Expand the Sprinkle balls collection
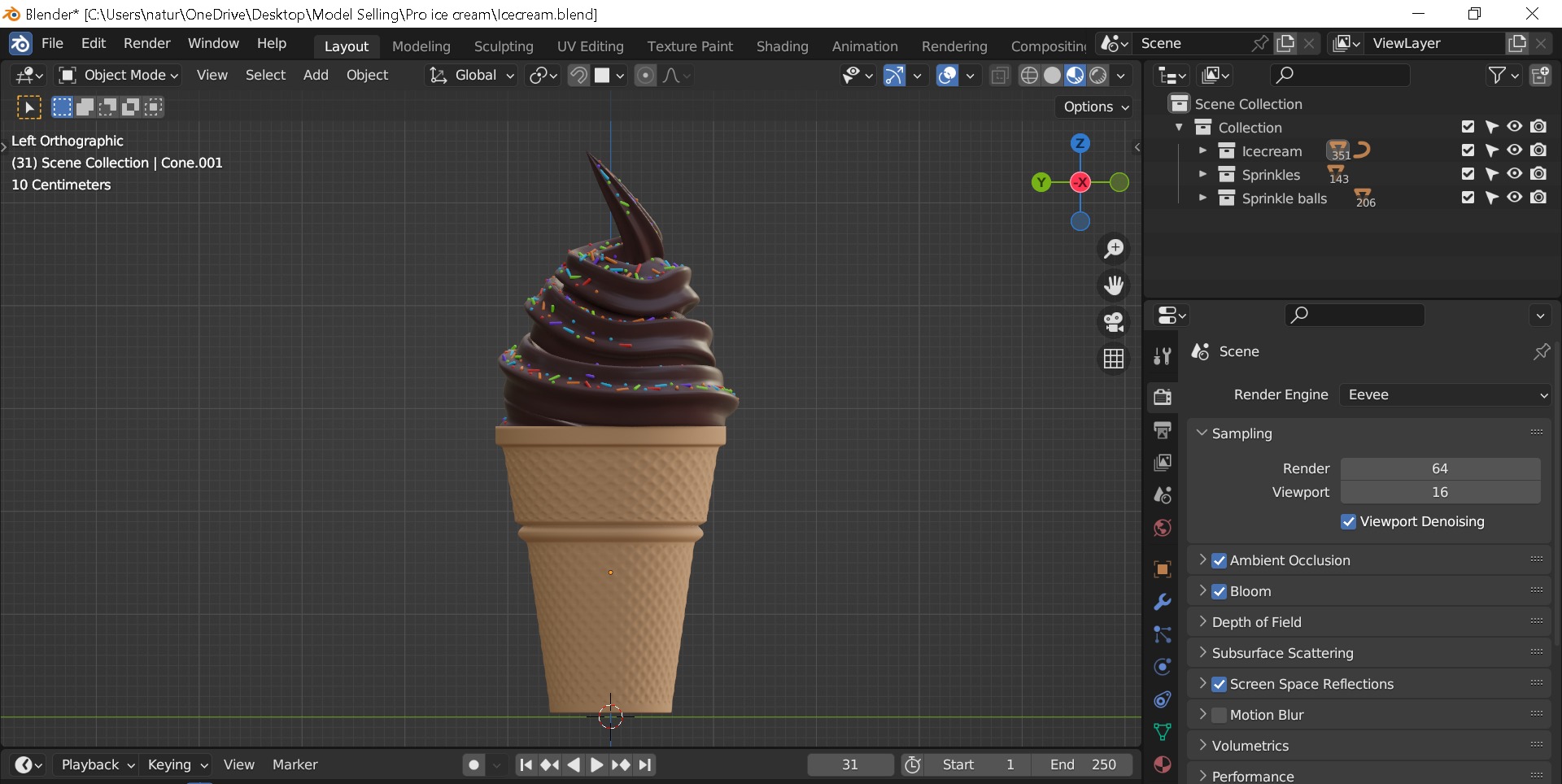 click(1202, 198)
